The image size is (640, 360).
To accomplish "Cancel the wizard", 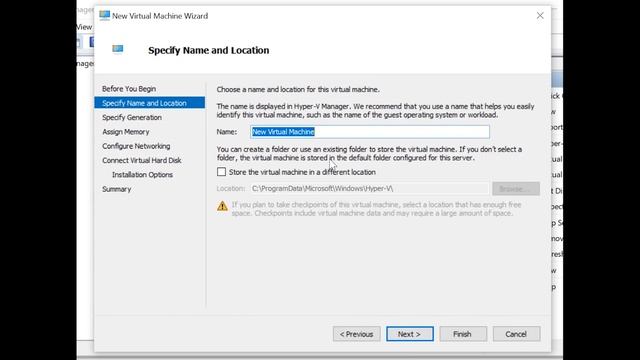I will click(x=516, y=334).
